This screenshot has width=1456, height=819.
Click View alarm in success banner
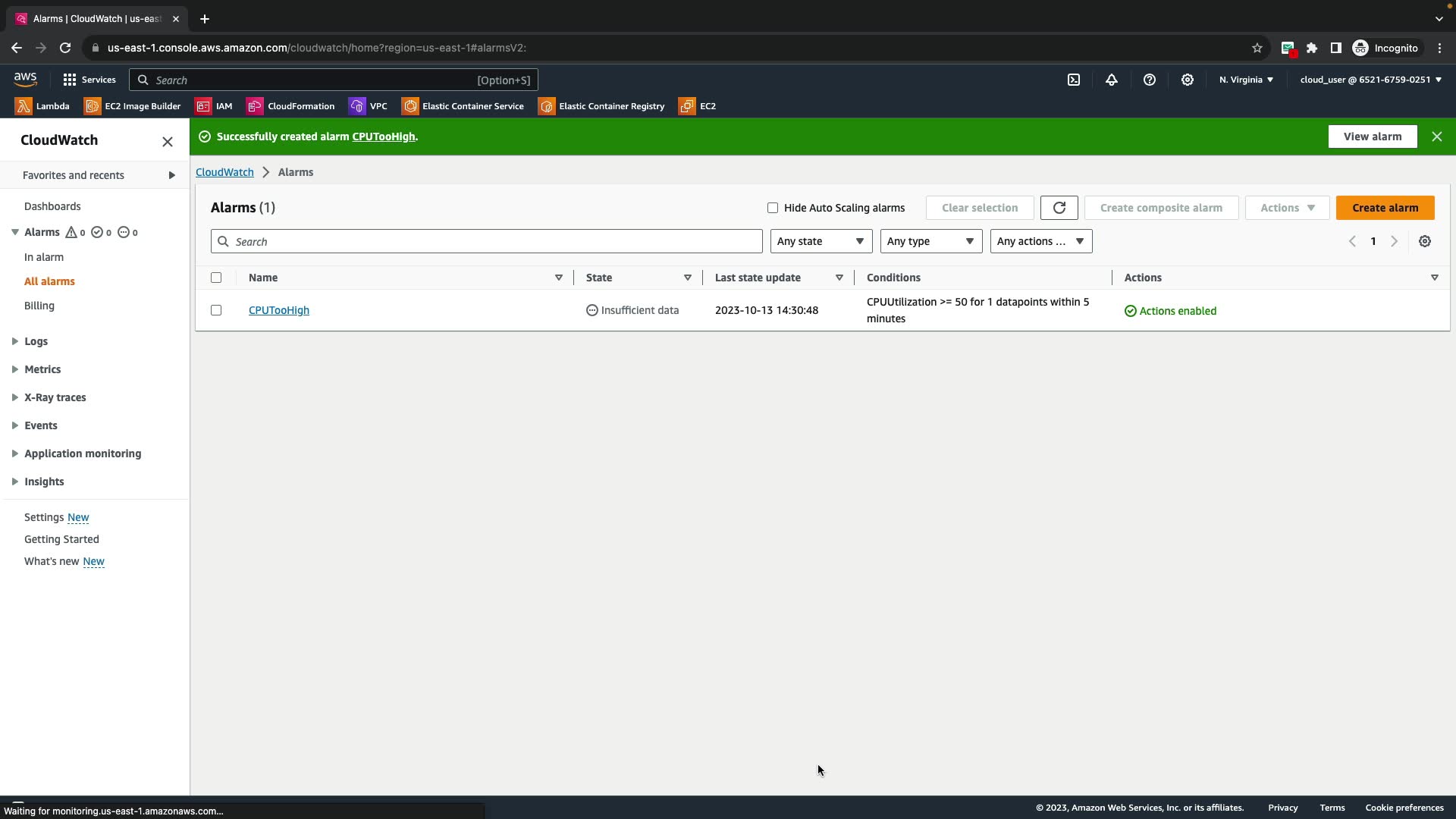click(1372, 136)
